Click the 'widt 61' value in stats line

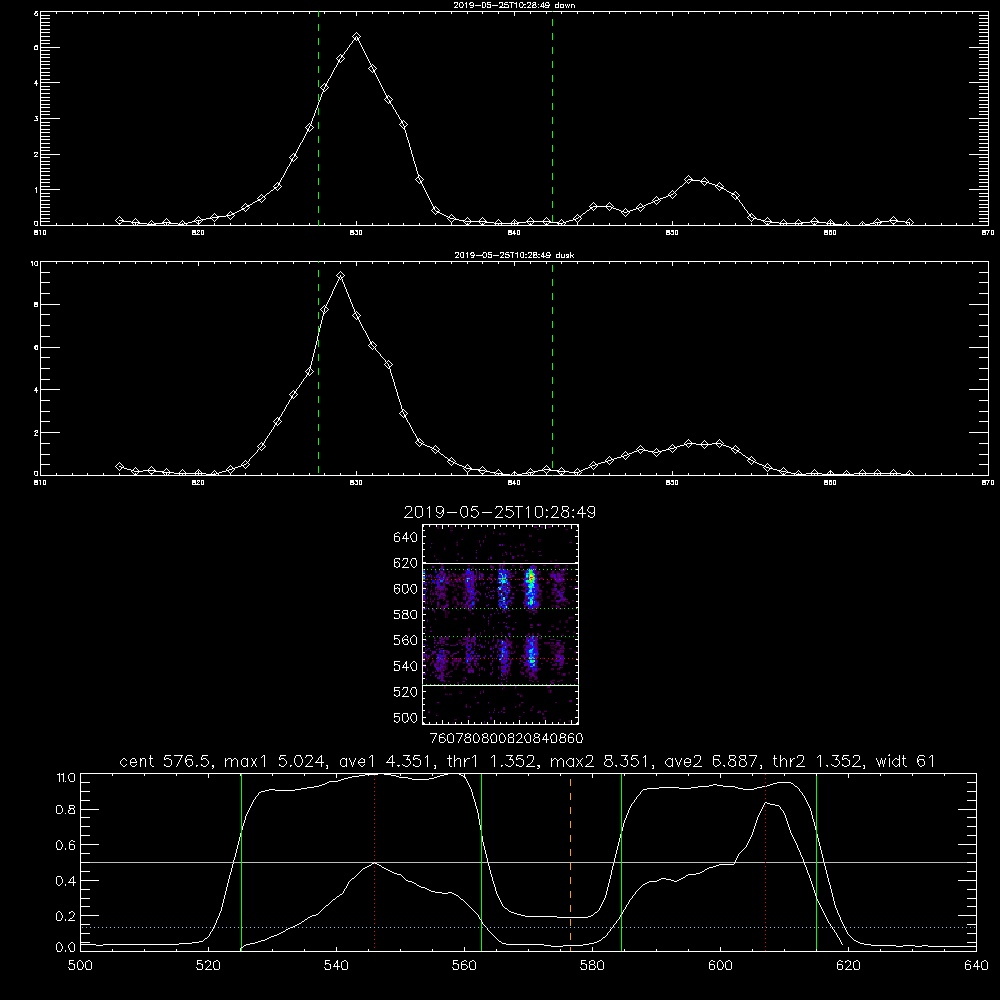pyautogui.click(x=905, y=761)
